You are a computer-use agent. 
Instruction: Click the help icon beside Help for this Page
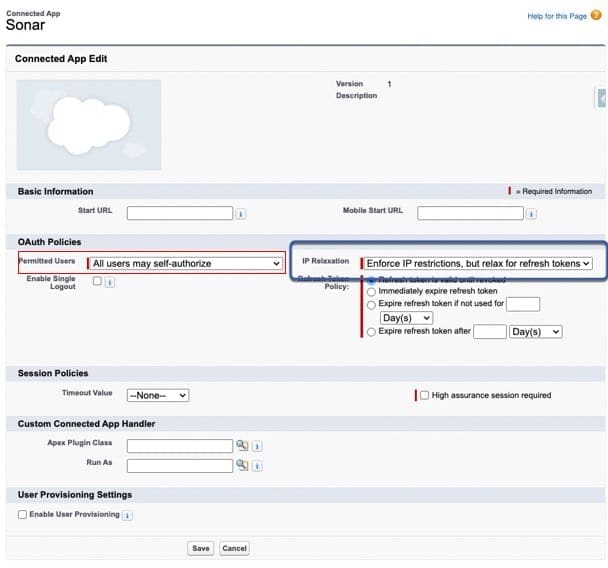point(596,17)
